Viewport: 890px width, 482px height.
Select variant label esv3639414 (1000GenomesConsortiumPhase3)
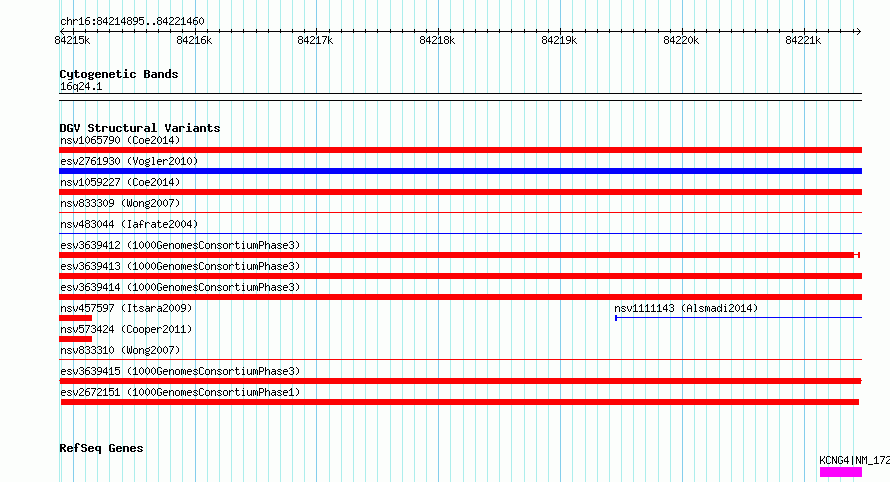(x=180, y=287)
